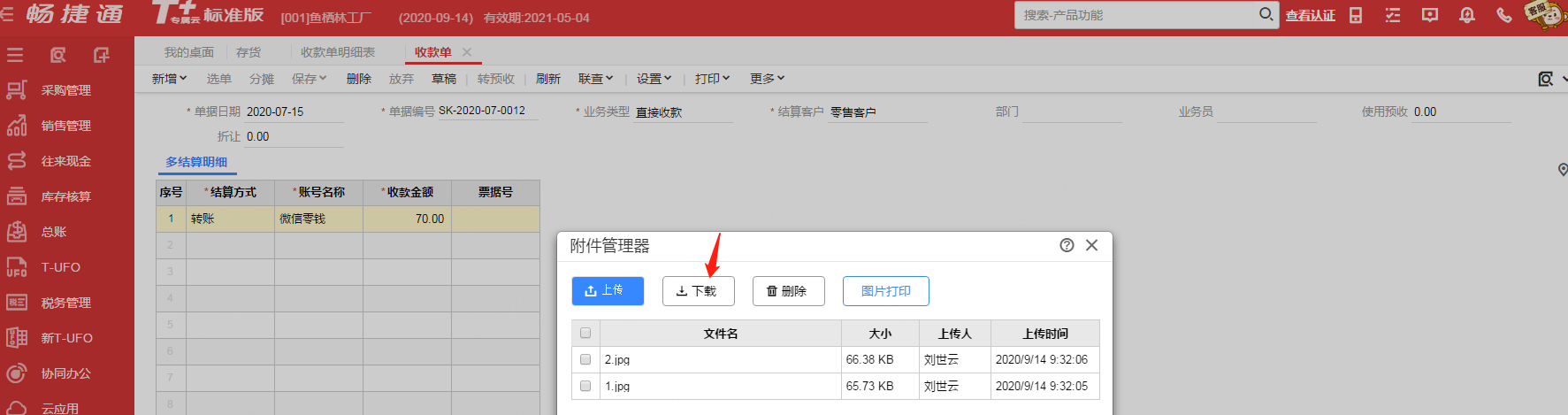This screenshot has height=415, width=1568.
Task: Open 库存核算 inventory accounting module
Action: pos(67,196)
